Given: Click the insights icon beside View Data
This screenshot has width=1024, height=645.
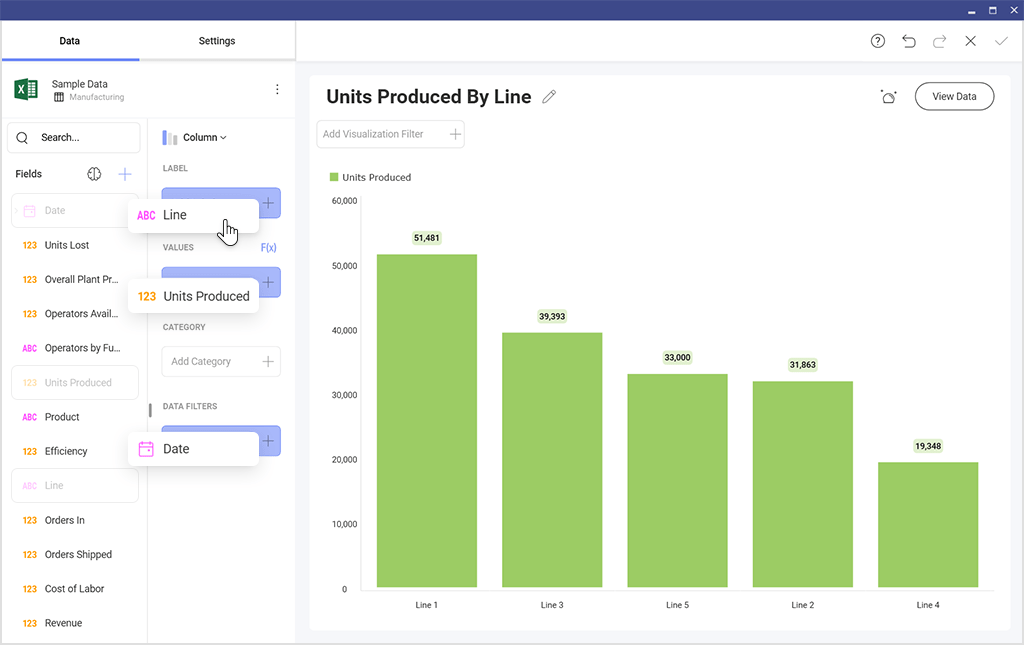Looking at the screenshot, I should point(888,96).
